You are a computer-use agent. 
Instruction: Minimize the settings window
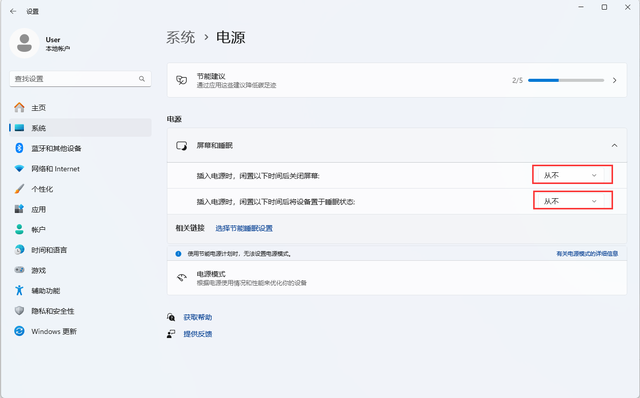(581, 7)
